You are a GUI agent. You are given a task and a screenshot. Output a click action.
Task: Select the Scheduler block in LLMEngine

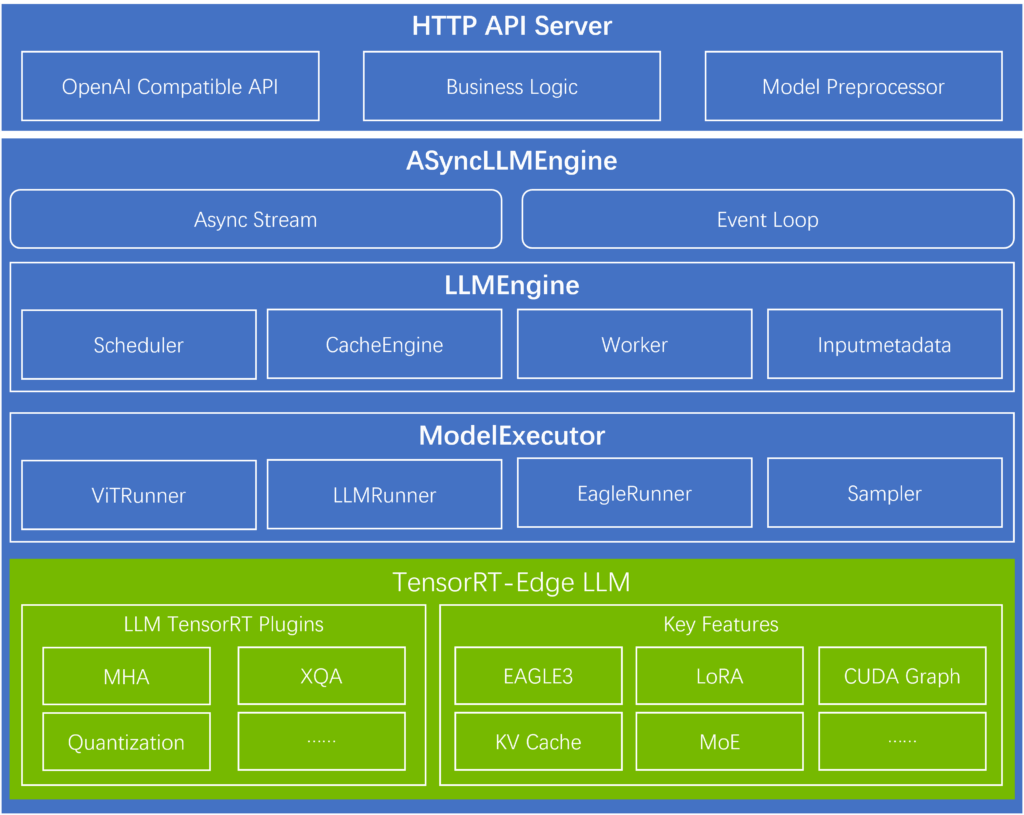(139, 345)
